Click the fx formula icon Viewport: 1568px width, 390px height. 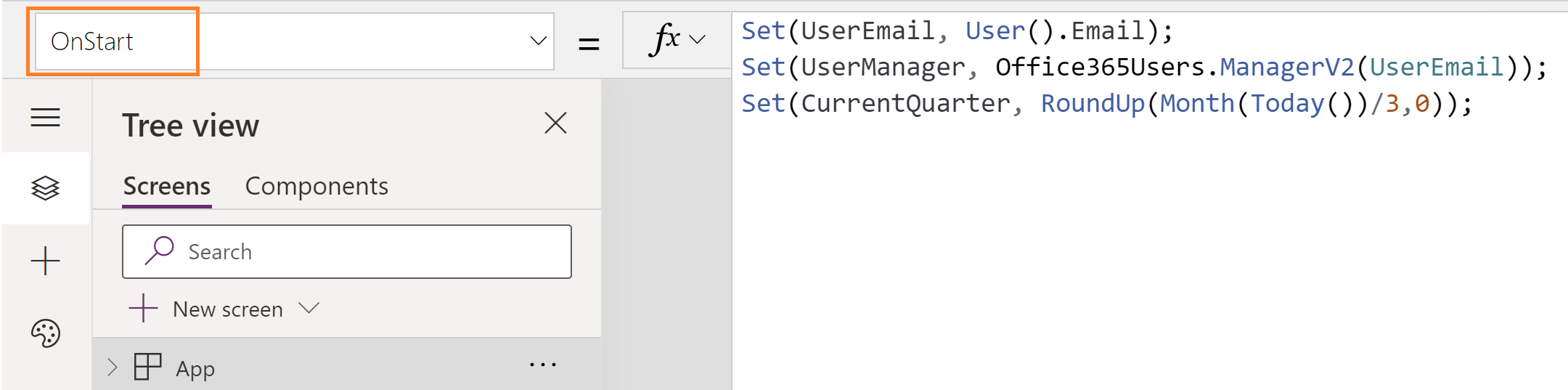click(664, 40)
